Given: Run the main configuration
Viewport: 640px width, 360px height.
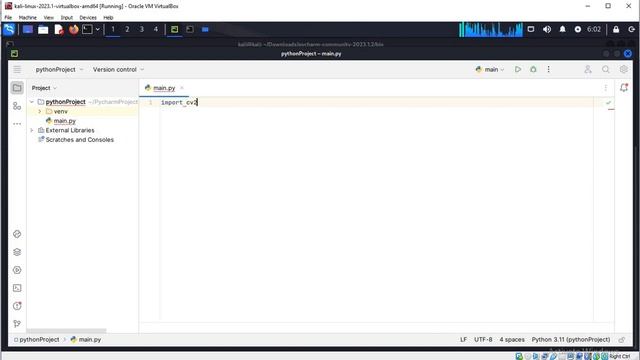Looking at the screenshot, I should coord(518,69).
